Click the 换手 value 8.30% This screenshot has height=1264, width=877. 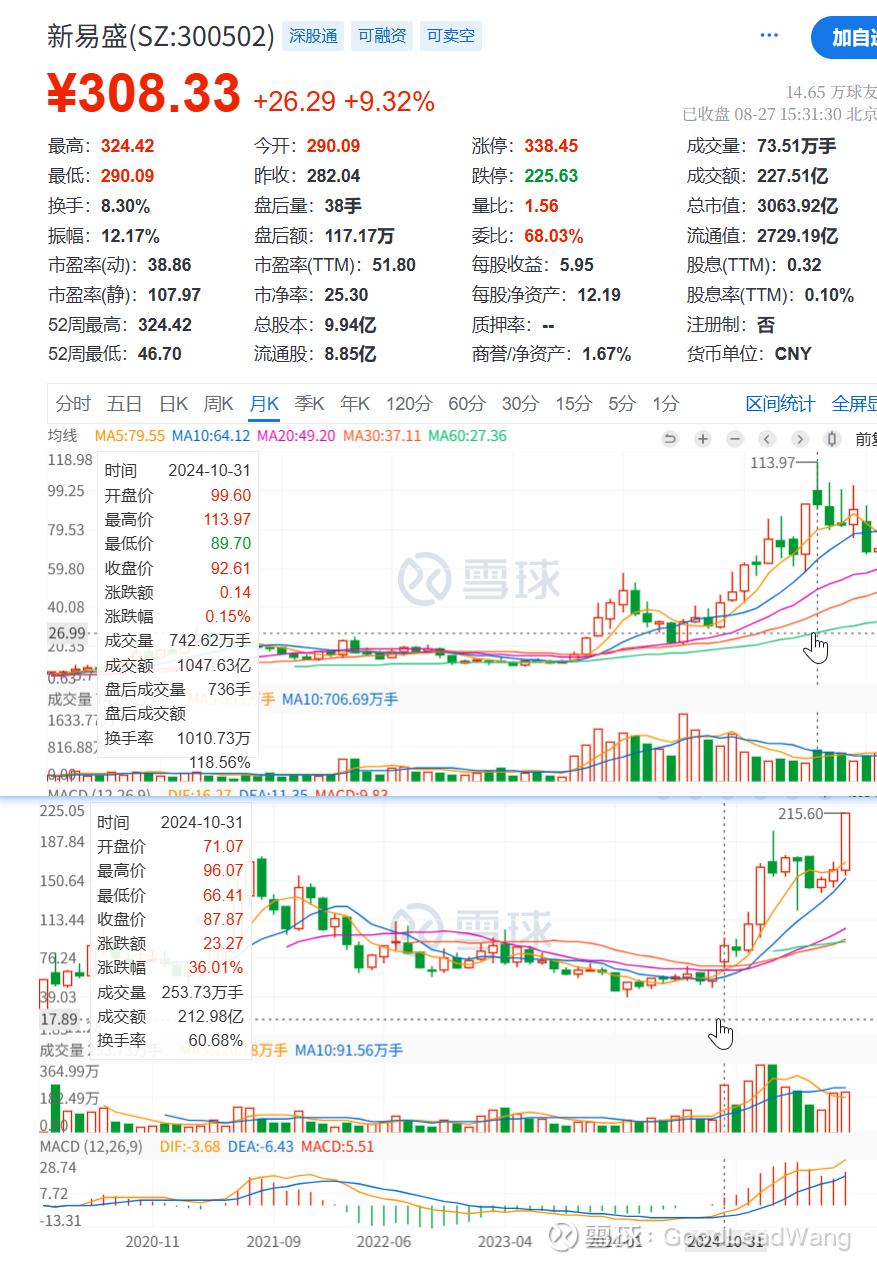(125, 206)
